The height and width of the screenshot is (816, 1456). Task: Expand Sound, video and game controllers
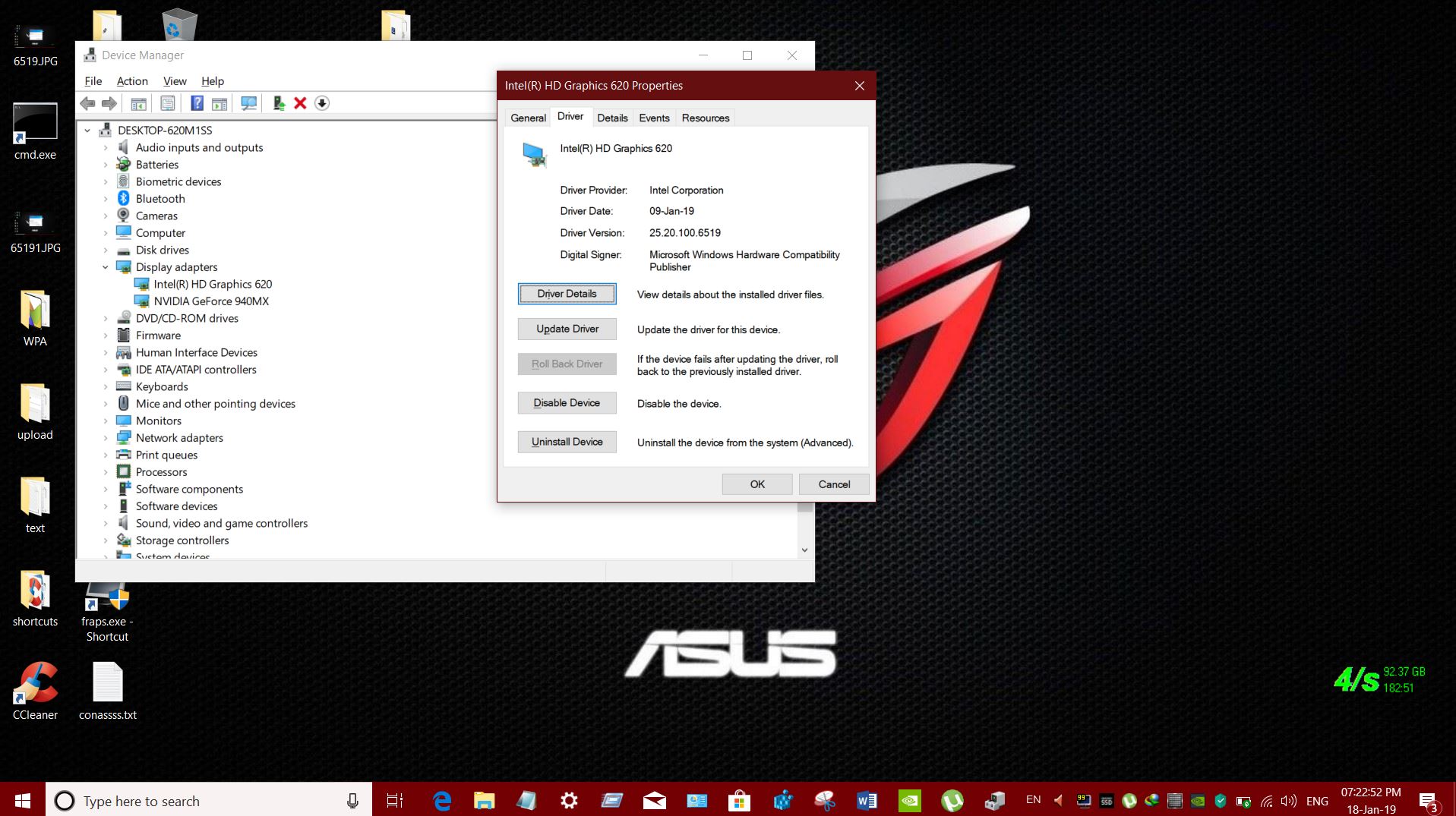(106, 524)
